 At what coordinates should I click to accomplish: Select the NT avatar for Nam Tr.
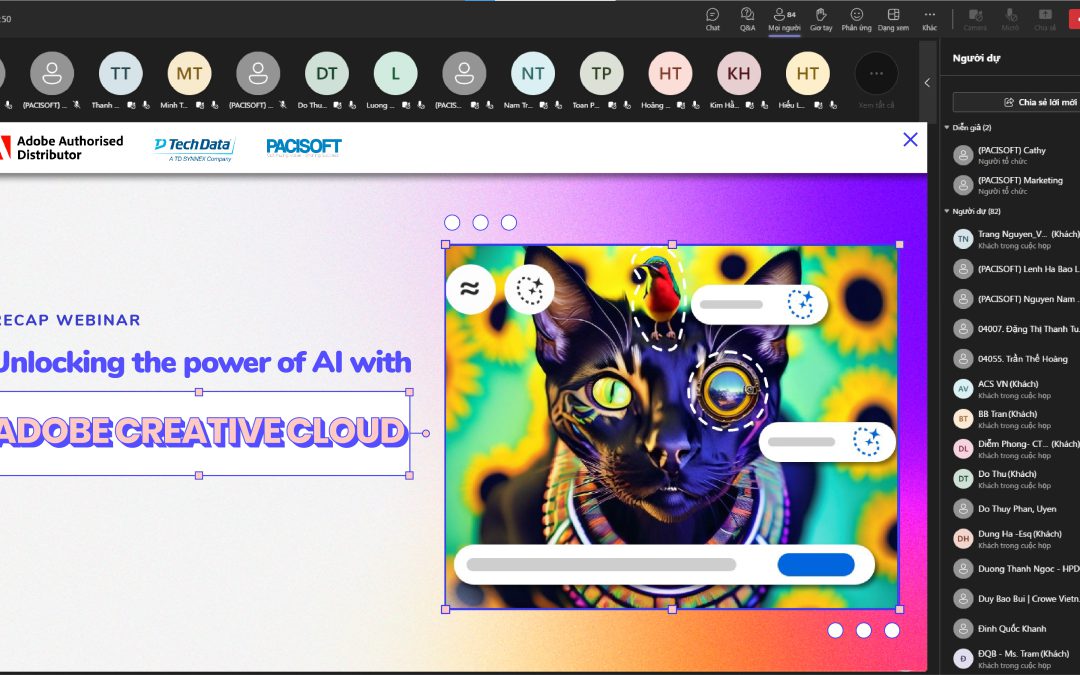pyautogui.click(x=533, y=73)
